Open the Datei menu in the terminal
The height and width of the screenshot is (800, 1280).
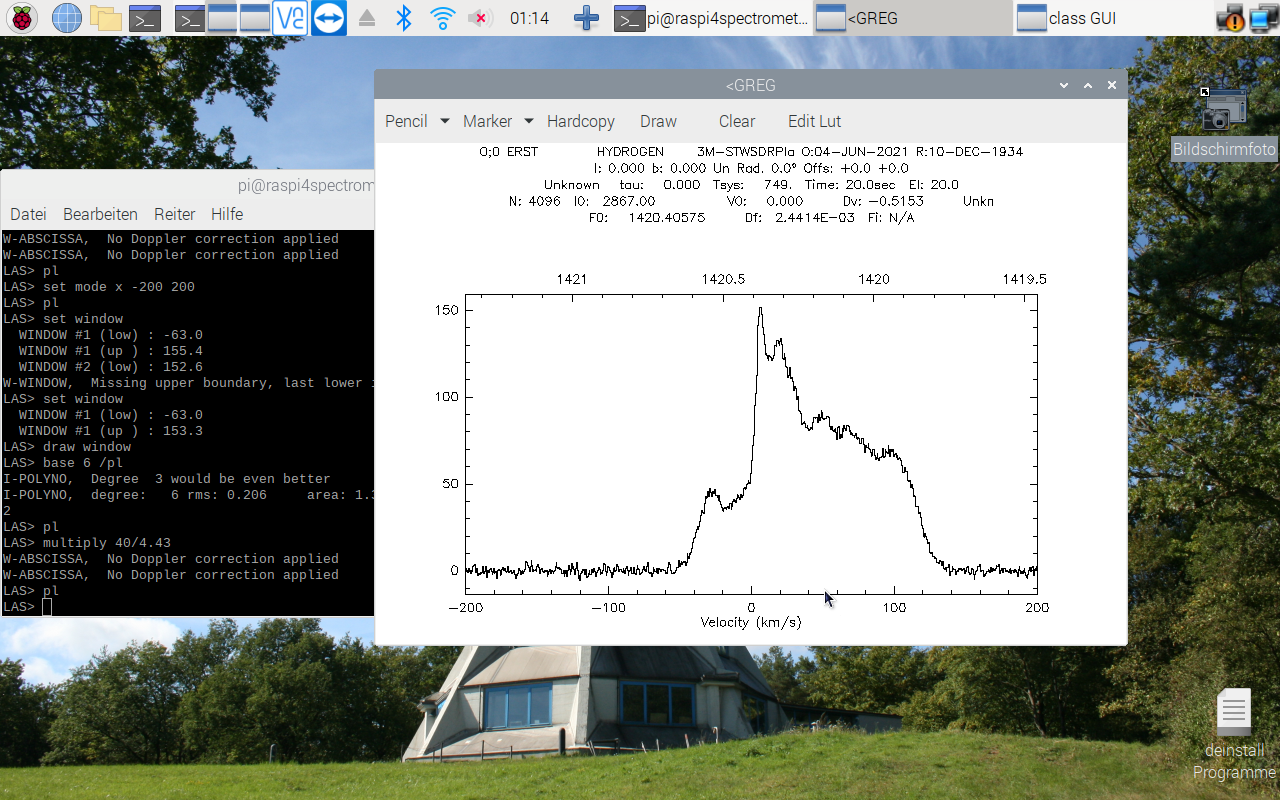[x=28, y=214]
